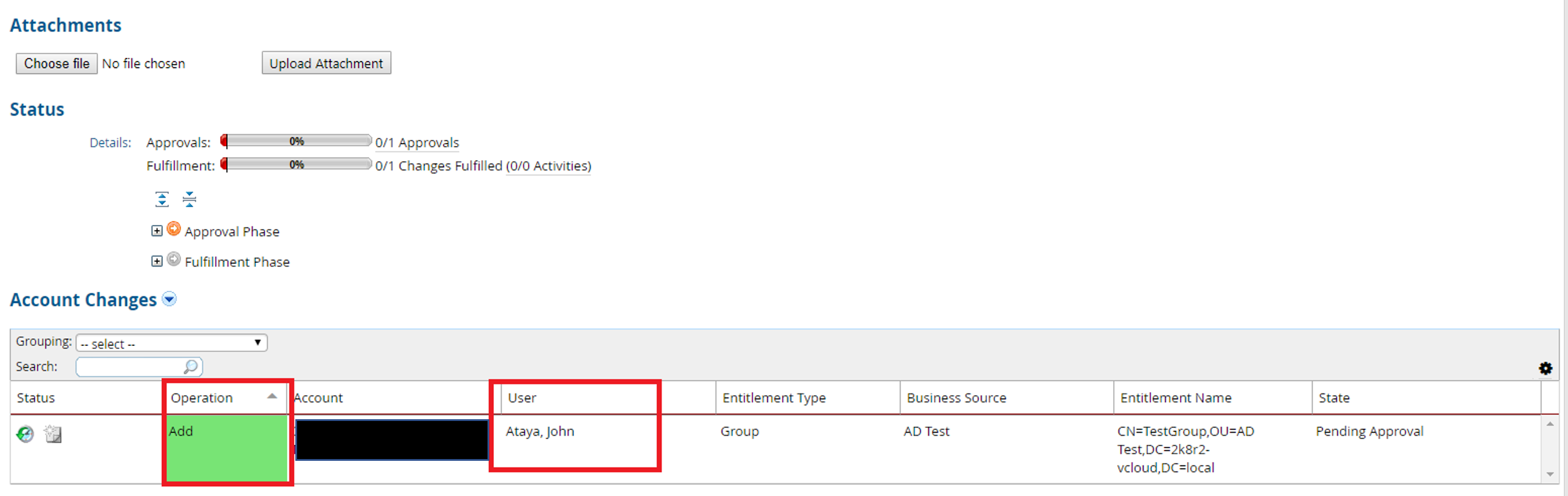Sort by the Operation column header
This screenshot has width=1568, height=496.
pyautogui.click(x=202, y=398)
